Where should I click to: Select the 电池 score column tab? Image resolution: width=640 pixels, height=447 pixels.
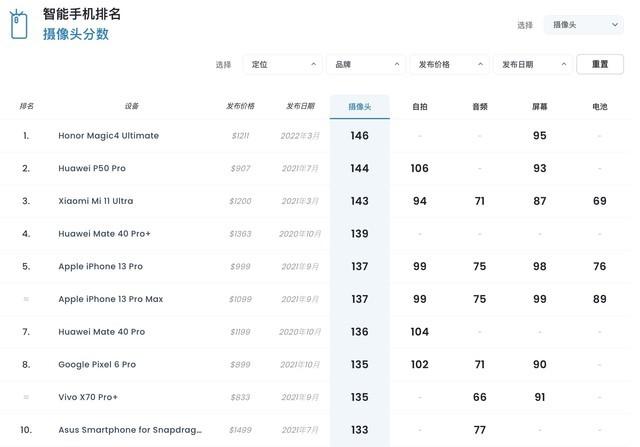pyautogui.click(x=600, y=107)
